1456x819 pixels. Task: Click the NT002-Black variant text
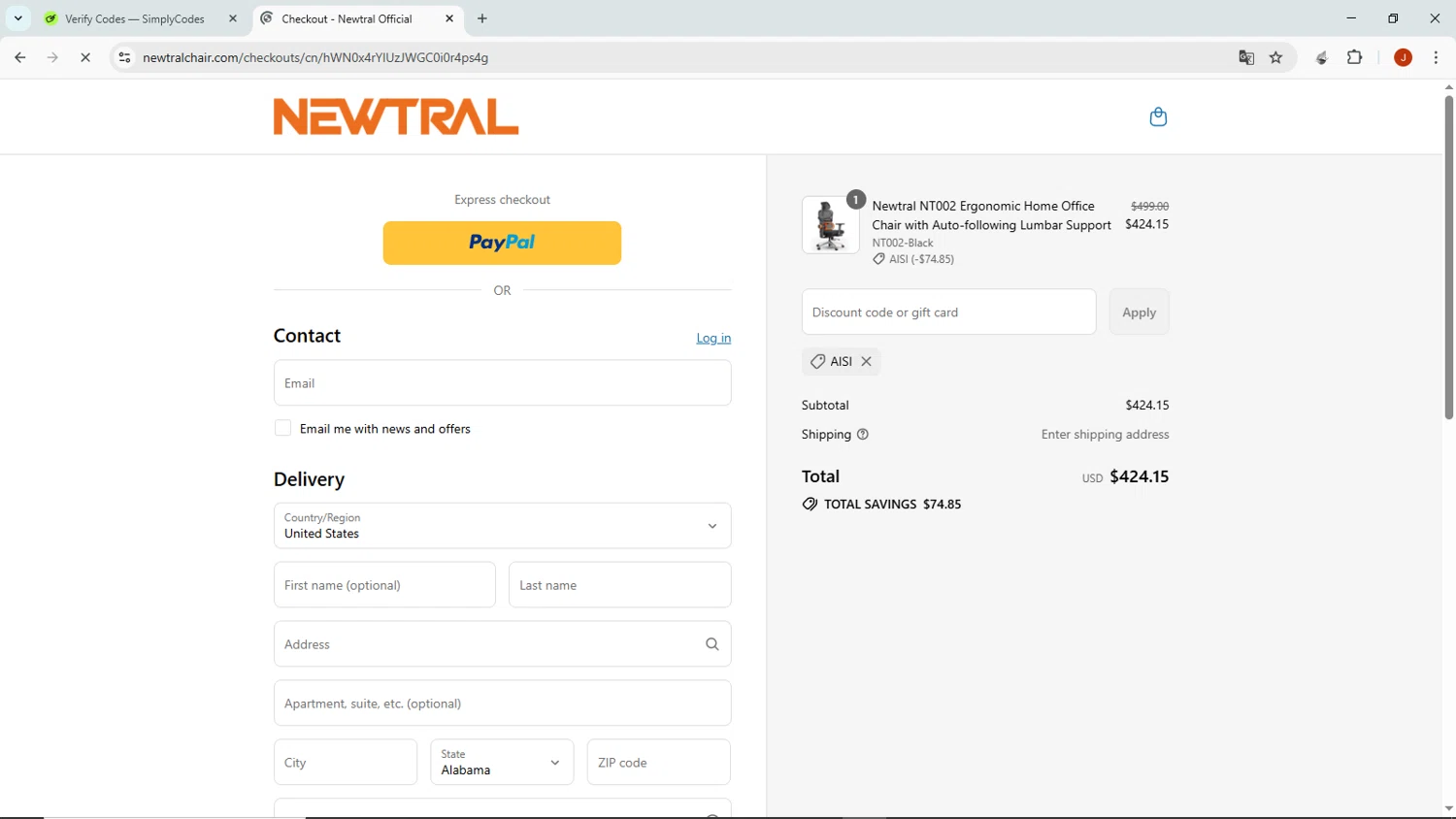903,243
